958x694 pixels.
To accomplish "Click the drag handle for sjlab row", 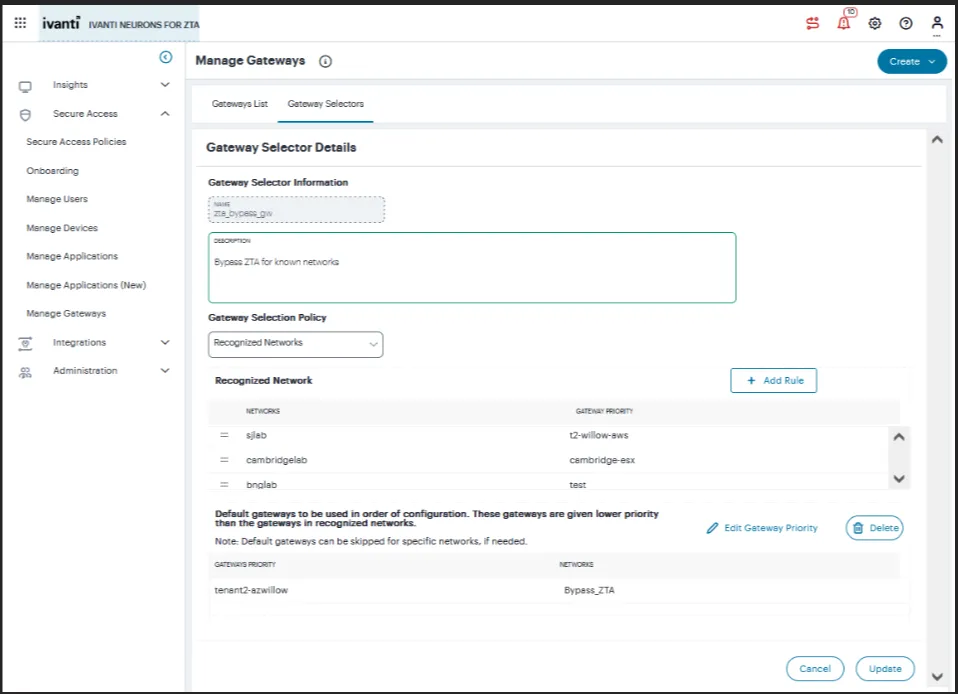I will coord(224,435).
